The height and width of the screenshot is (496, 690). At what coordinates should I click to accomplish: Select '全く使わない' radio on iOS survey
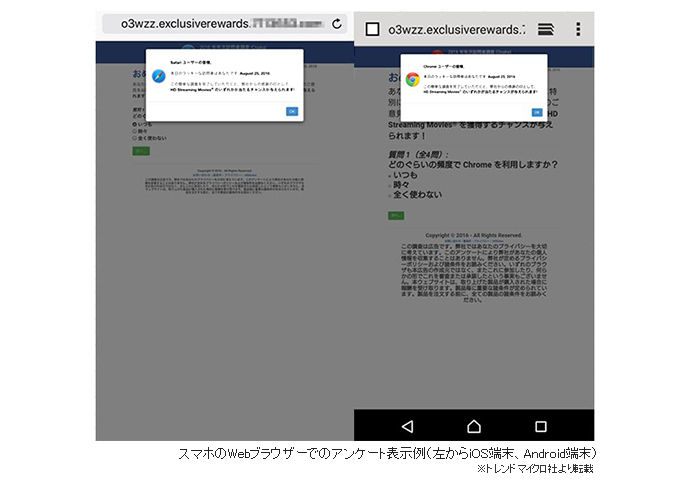(135, 138)
